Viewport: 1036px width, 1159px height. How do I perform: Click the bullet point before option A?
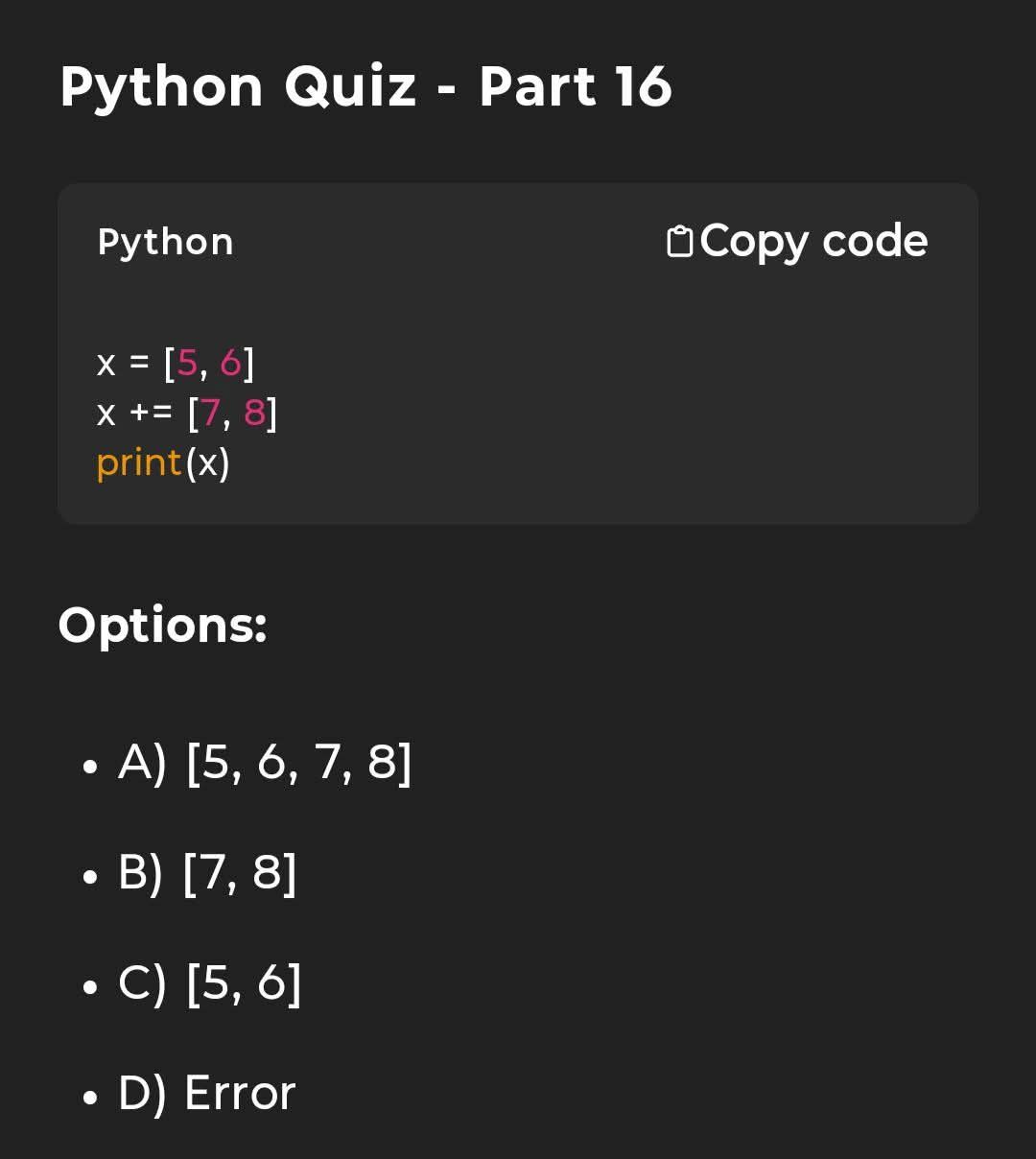90,767
